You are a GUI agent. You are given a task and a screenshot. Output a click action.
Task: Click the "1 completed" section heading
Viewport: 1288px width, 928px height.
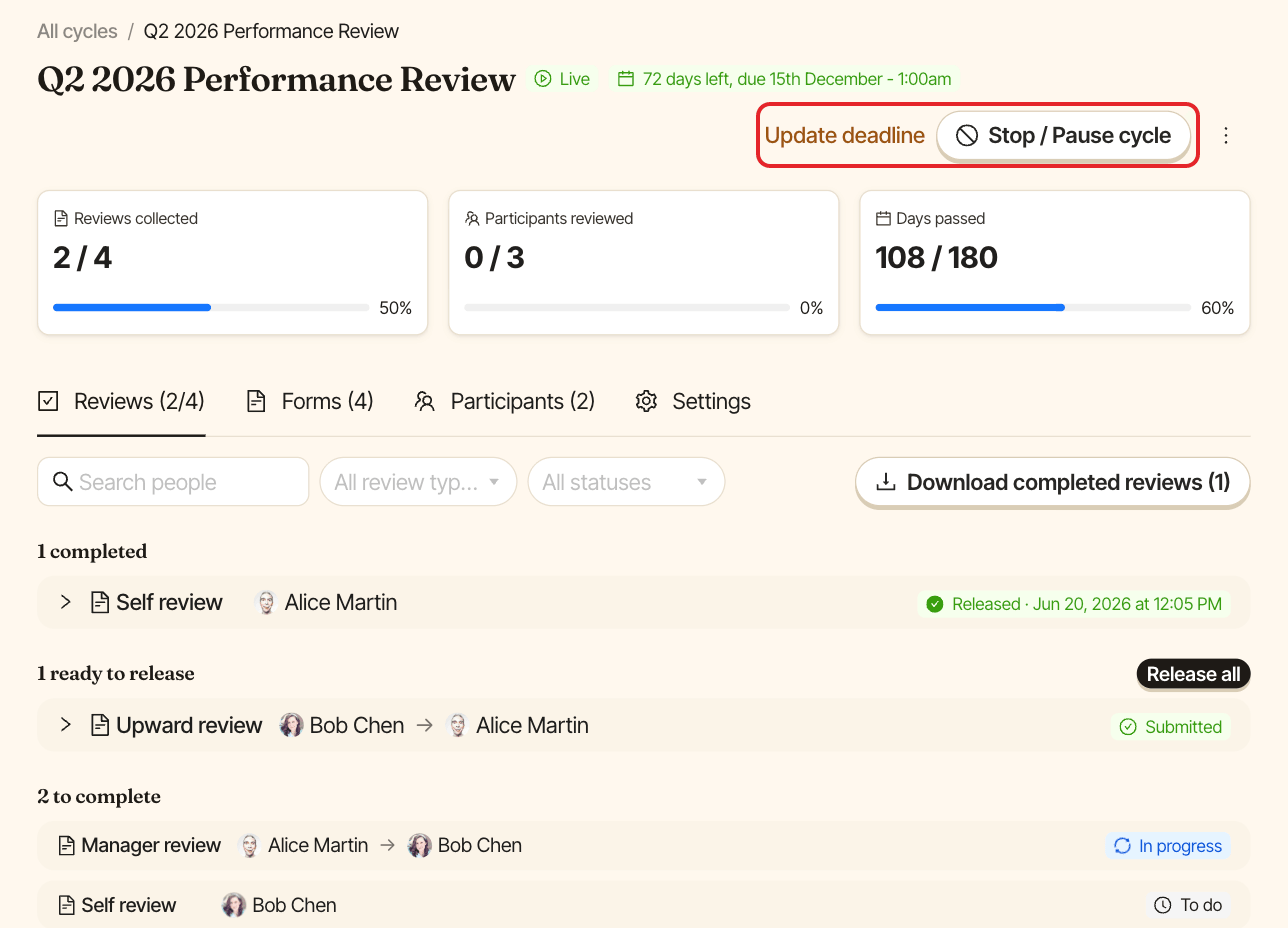pyautogui.click(x=92, y=552)
